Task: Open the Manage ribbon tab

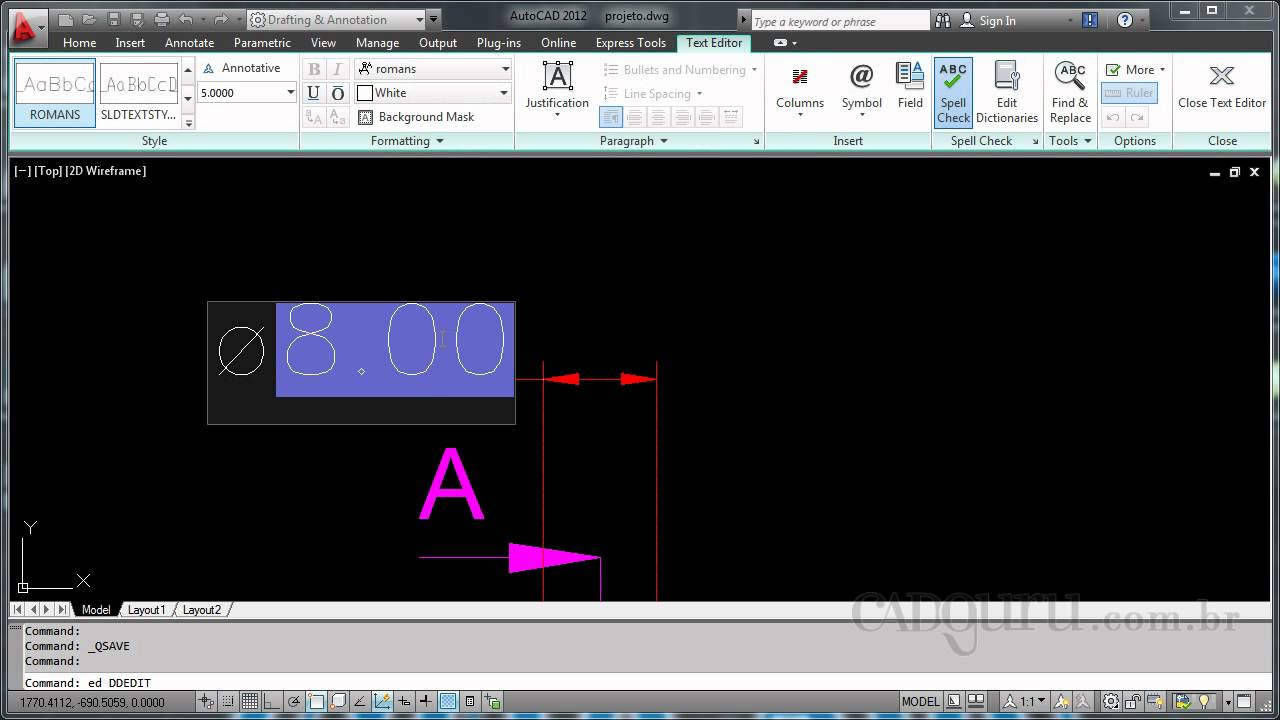Action: point(378,43)
